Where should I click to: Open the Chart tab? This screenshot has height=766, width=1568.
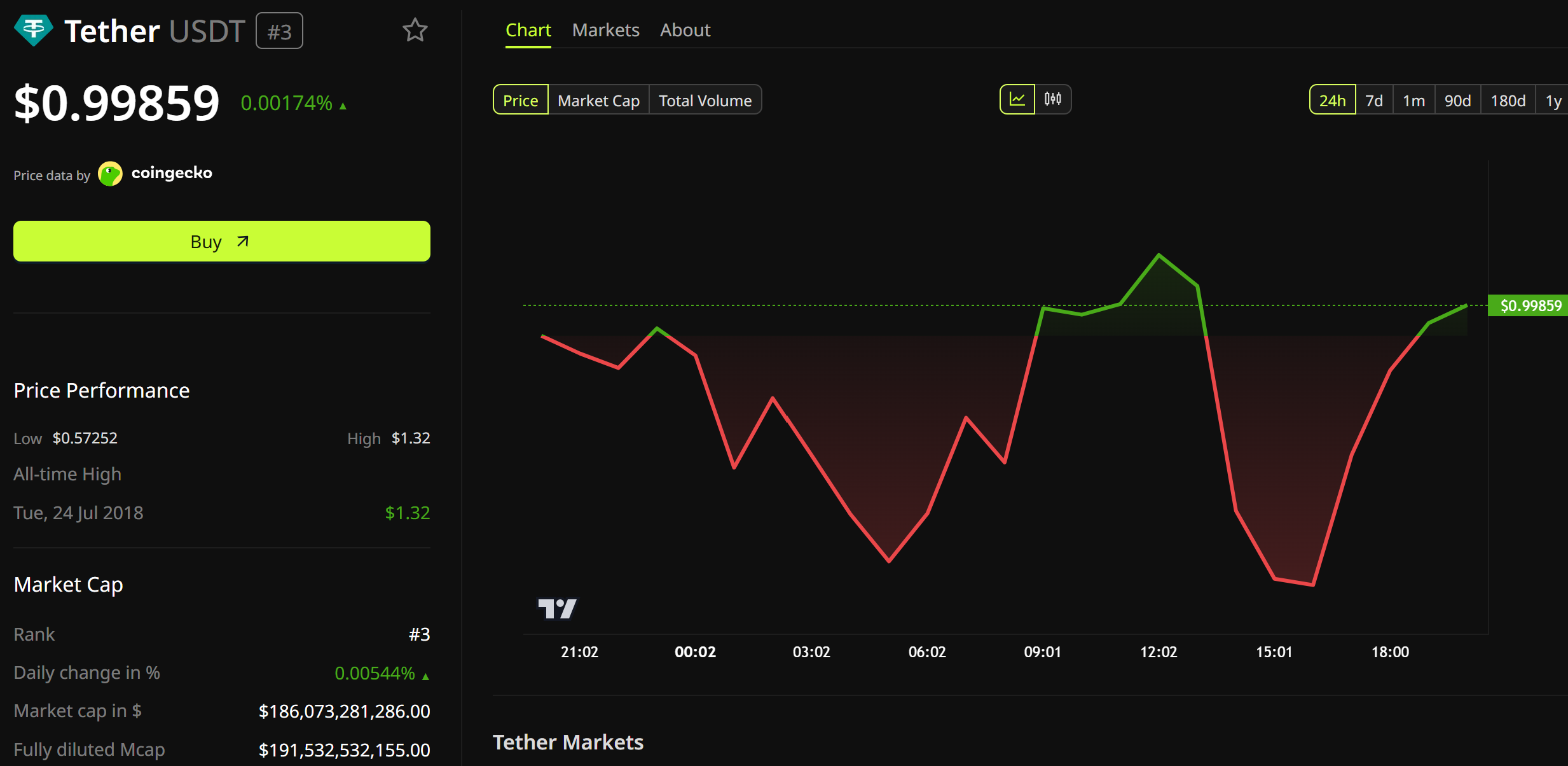(x=528, y=30)
